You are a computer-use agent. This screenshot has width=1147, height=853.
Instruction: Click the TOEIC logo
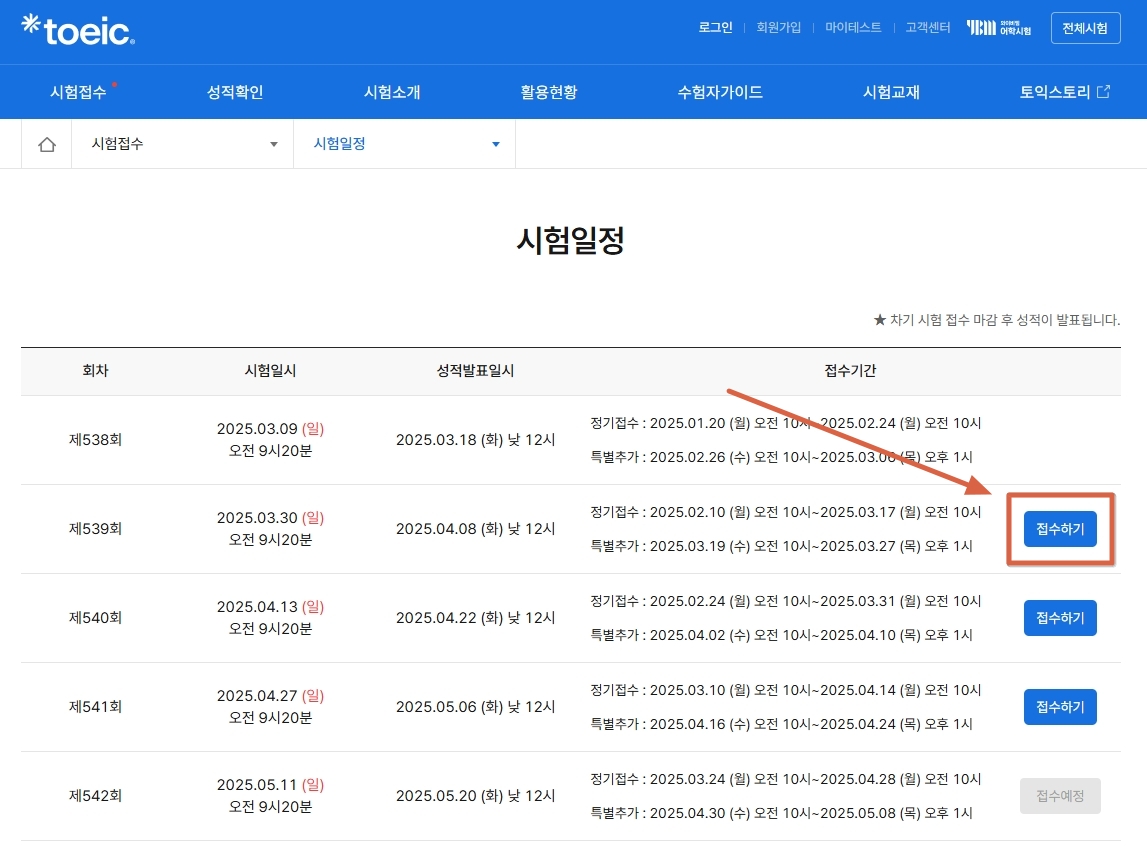(x=78, y=30)
